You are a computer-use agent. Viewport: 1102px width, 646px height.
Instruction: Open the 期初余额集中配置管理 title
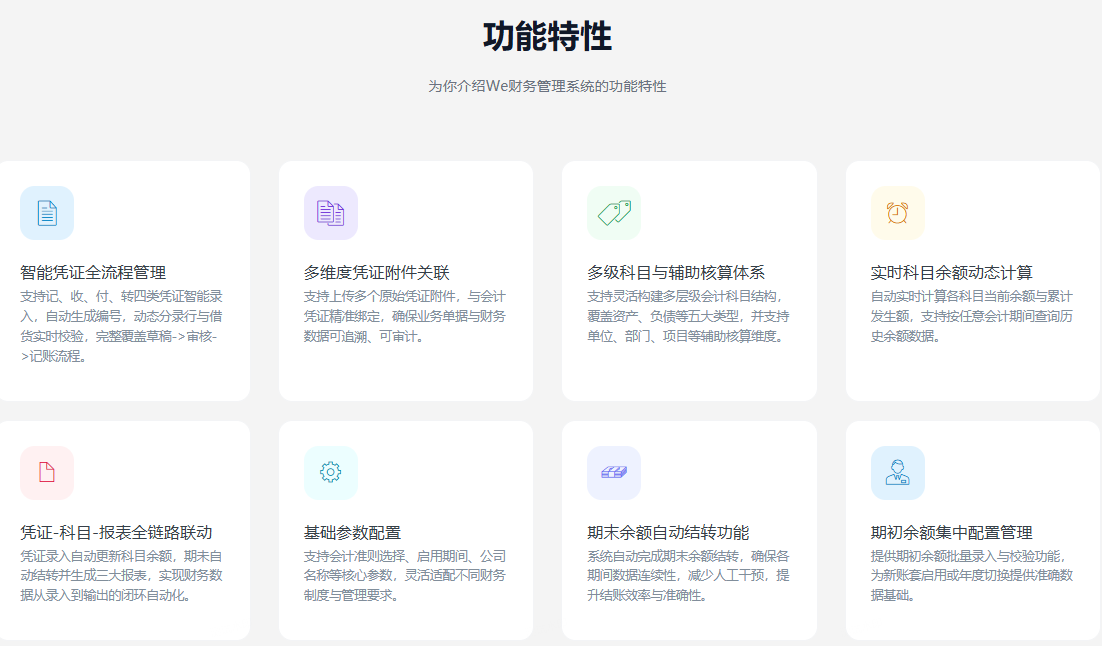click(952, 532)
